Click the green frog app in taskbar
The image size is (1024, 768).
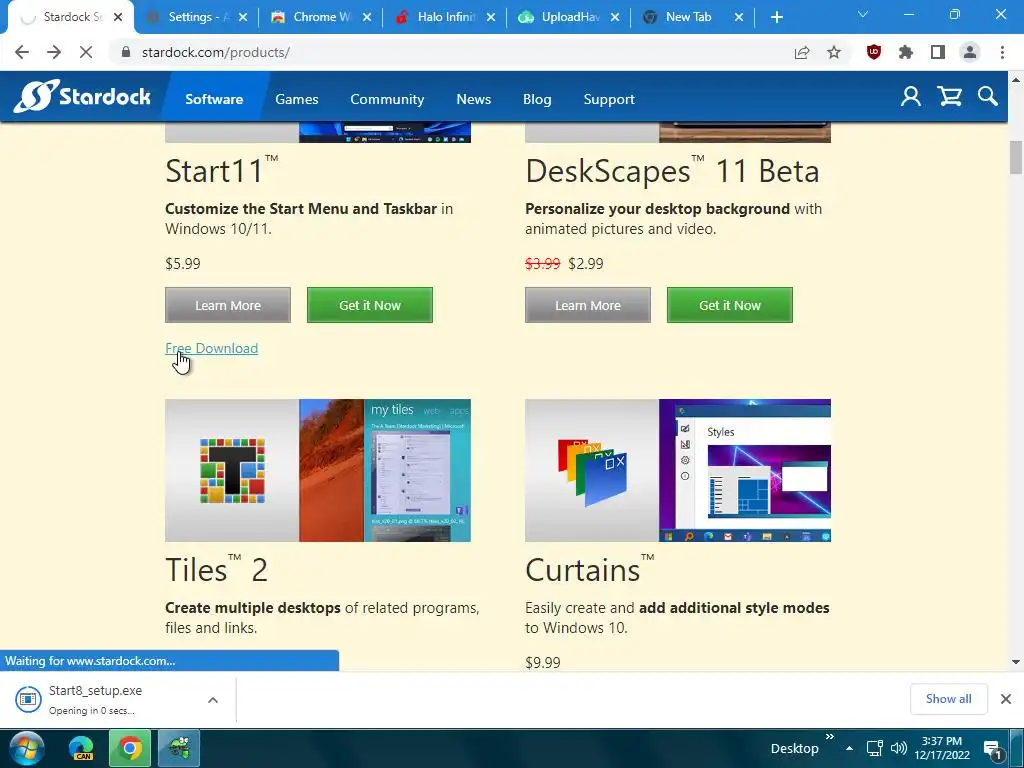178,748
